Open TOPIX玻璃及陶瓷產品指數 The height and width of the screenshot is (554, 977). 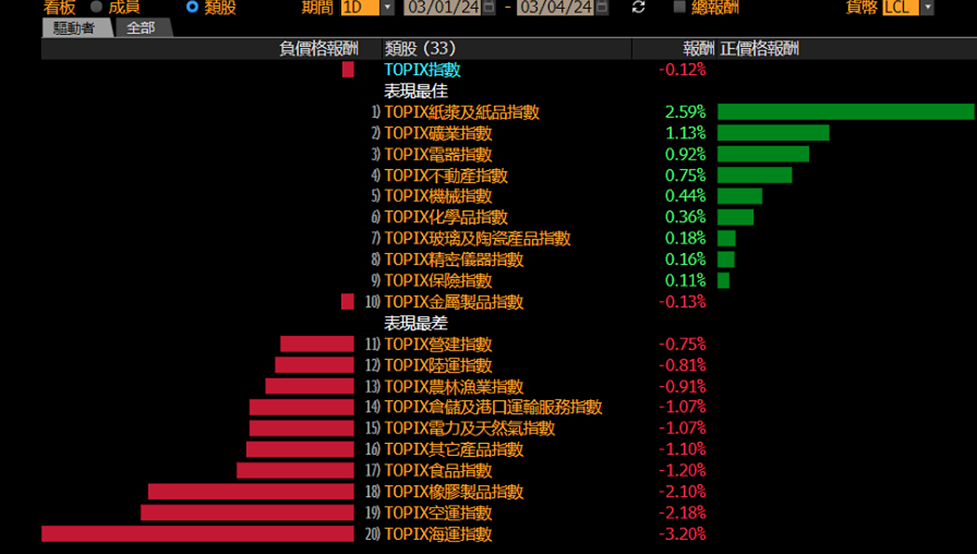pyautogui.click(x=477, y=239)
